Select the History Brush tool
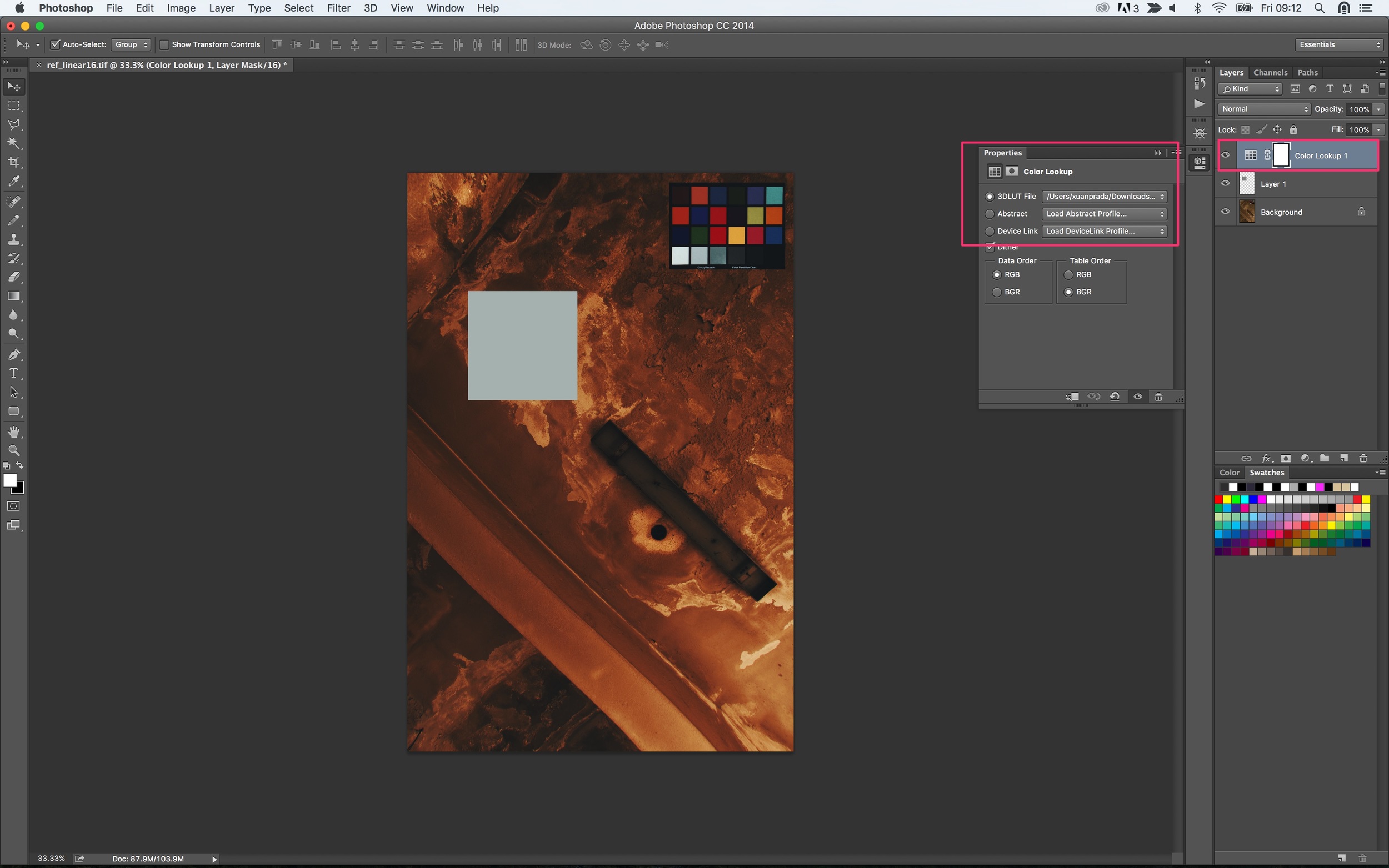 14,258
